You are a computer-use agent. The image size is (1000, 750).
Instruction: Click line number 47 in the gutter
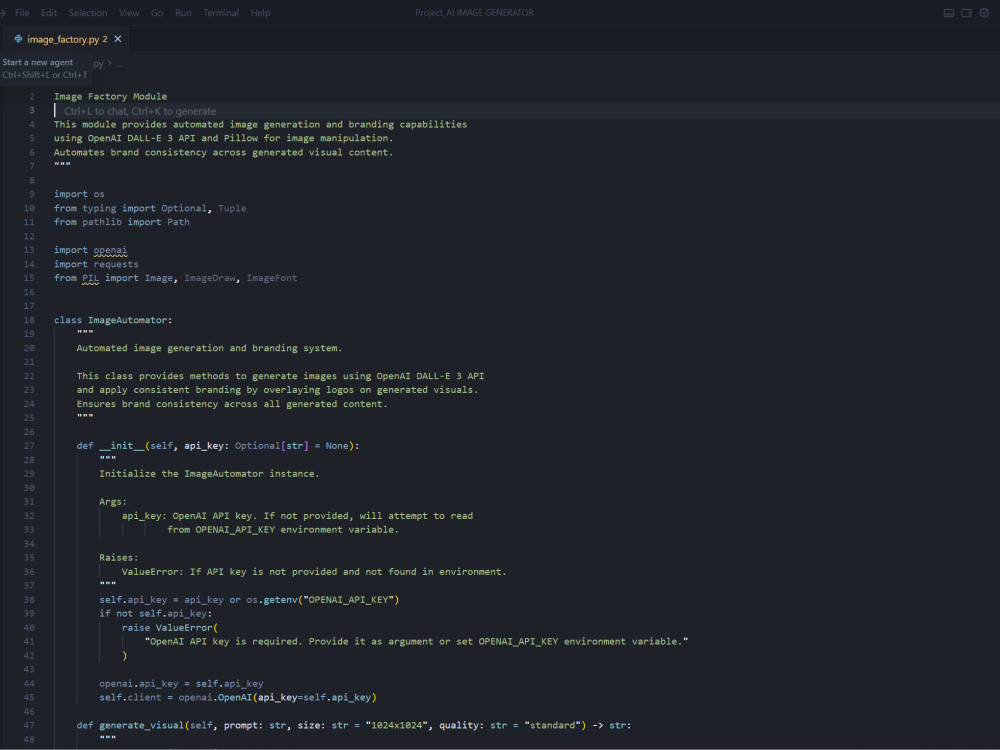point(29,725)
